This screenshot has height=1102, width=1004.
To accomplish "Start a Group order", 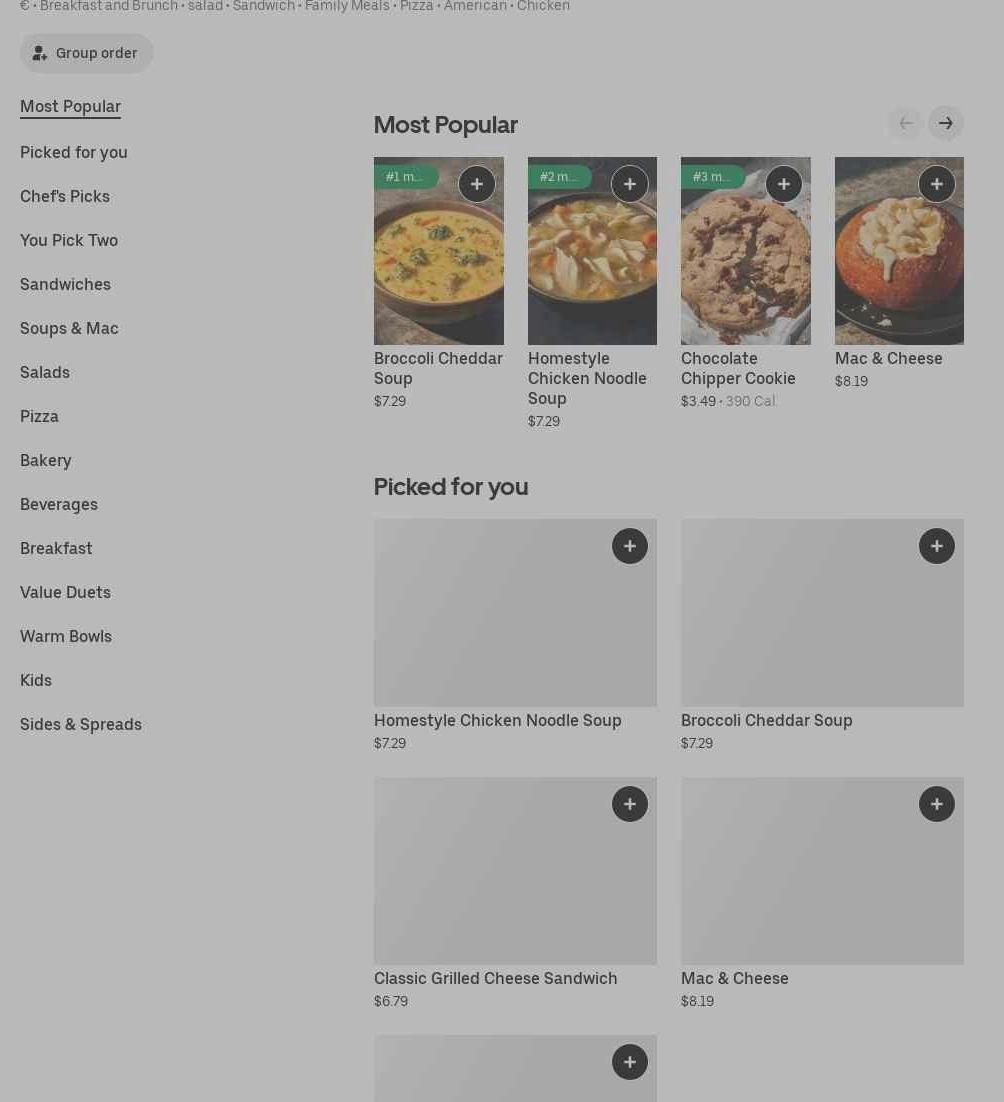I will point(87,53).
